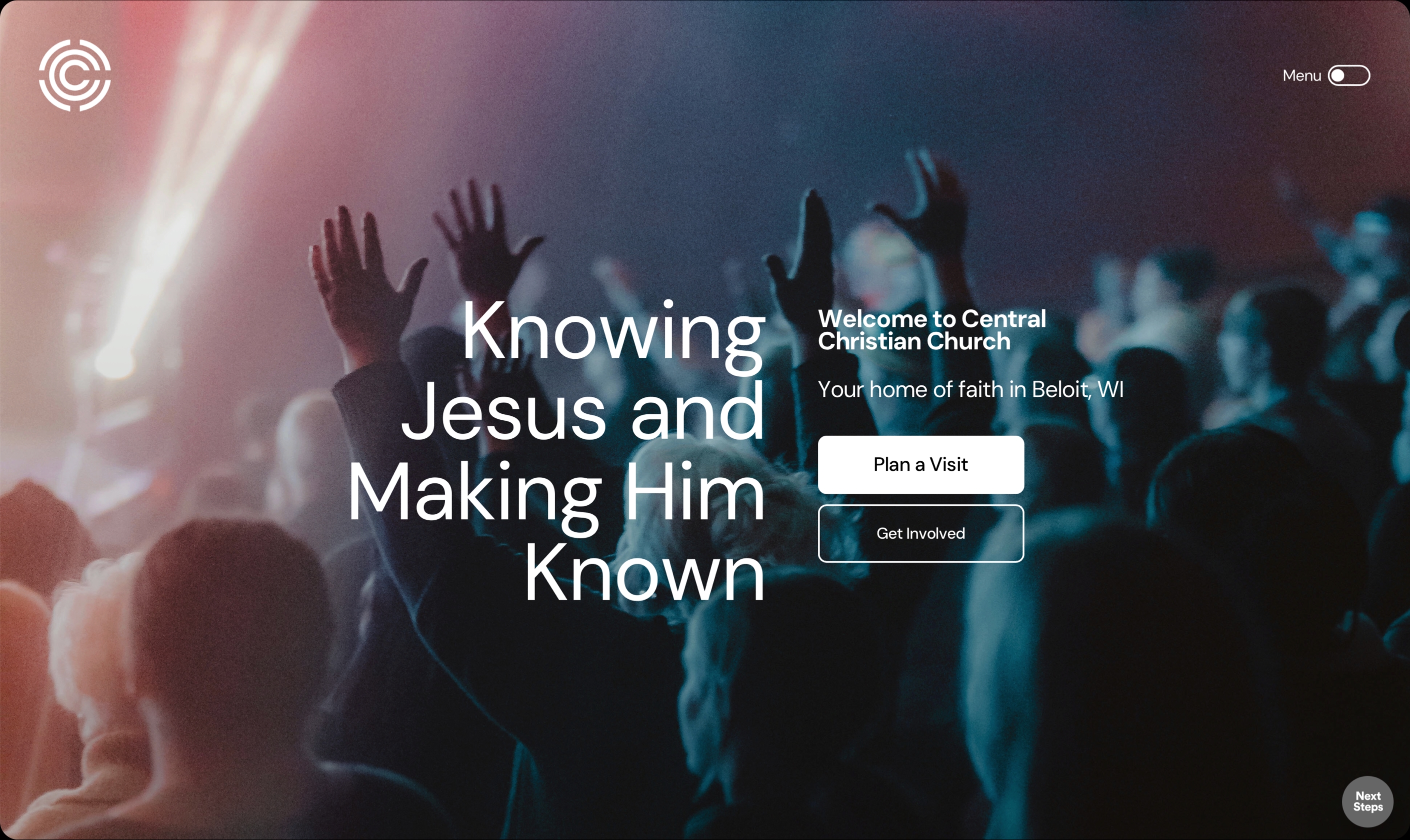
Task: Click the "Steps" word in Next Steps button
Action: click(x=1367, y=807)
